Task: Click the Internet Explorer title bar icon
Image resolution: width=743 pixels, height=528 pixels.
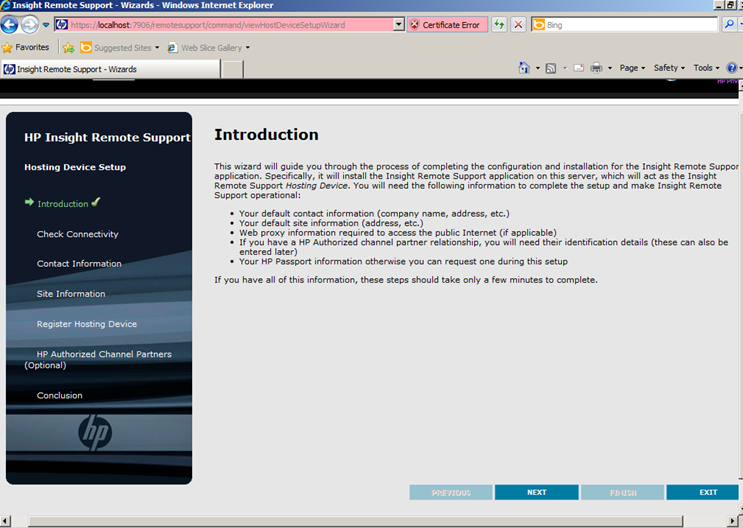Action: (x=5, y=5)
